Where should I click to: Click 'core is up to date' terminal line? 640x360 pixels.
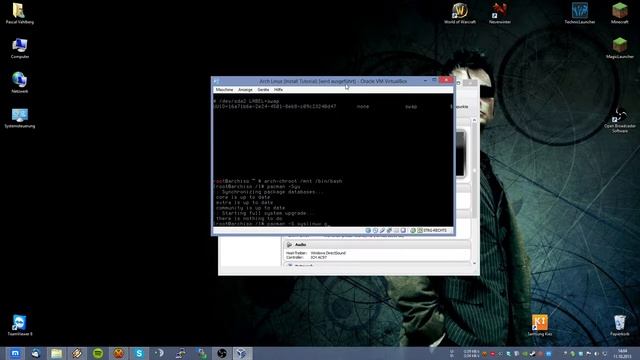(243, 197)
